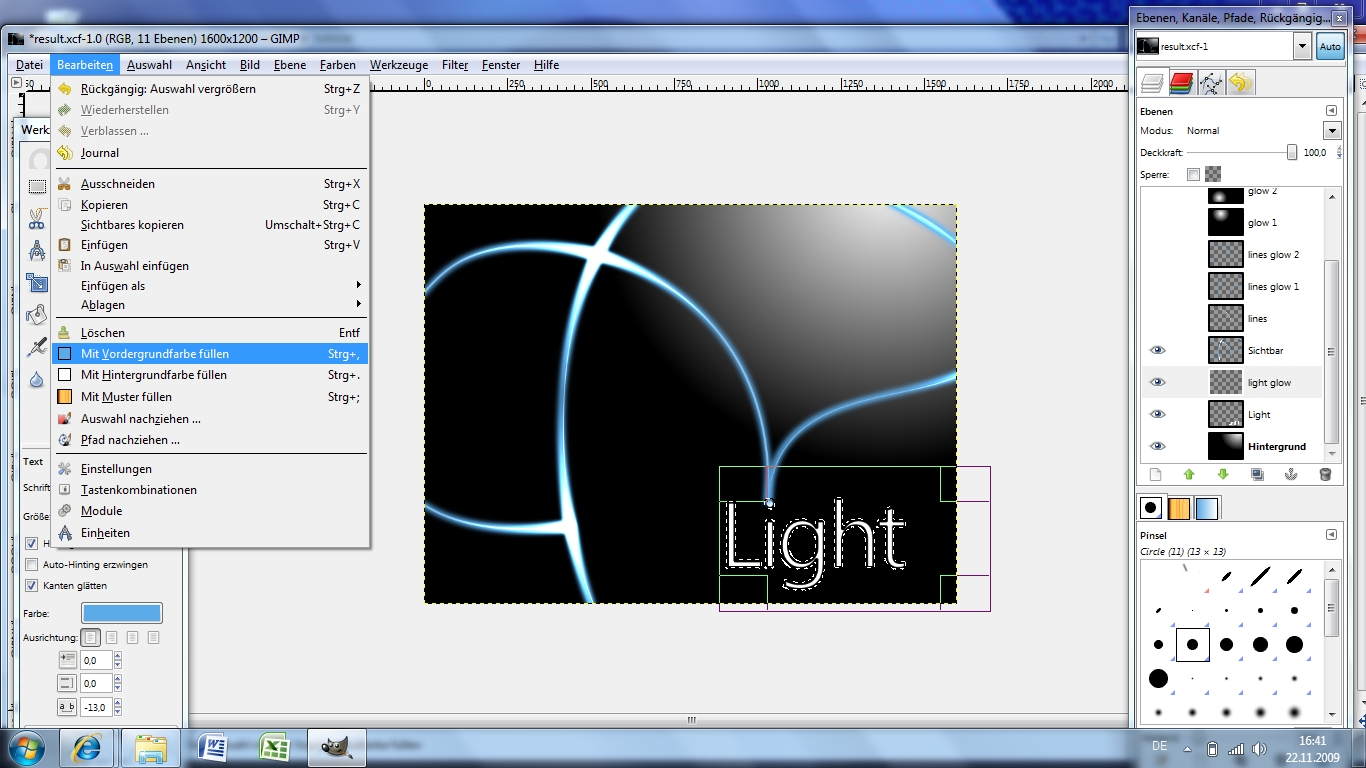Image resolution: width=1366 pixels, height=768 pixels.
Task: Open the Layers tab in the dock
Action: pyautogui.click(x=1153, y=82)
